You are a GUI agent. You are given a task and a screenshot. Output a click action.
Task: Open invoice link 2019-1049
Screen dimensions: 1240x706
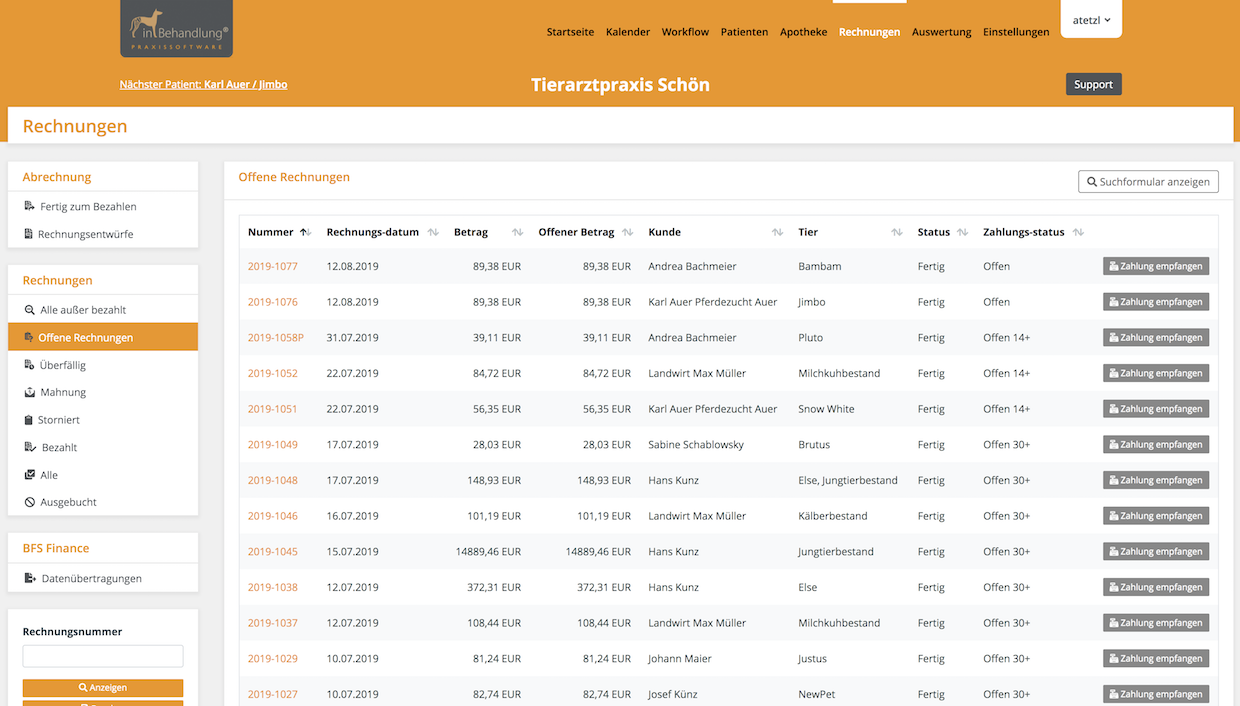(x=273, y=445)
